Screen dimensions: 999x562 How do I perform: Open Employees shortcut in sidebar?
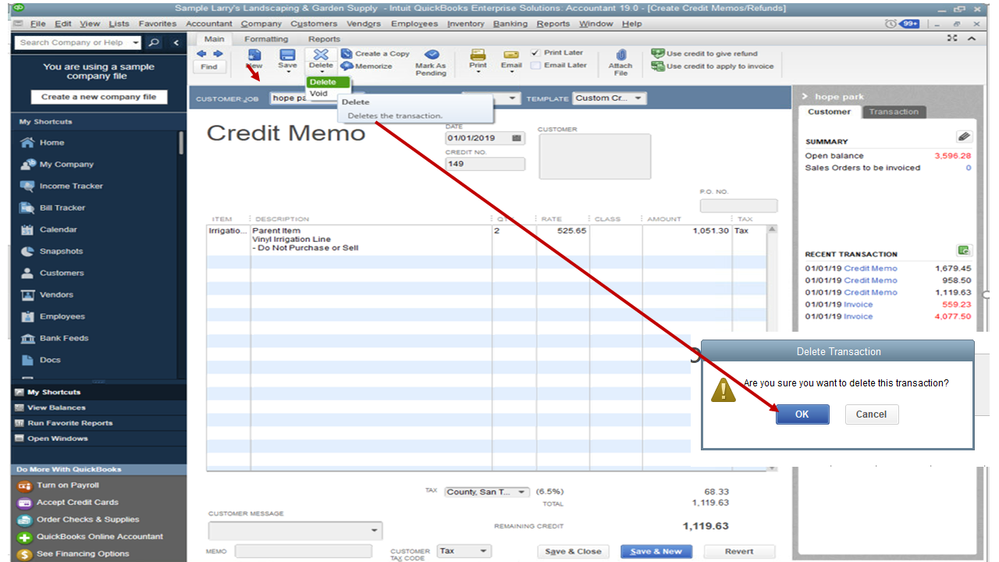coord(62,316)
